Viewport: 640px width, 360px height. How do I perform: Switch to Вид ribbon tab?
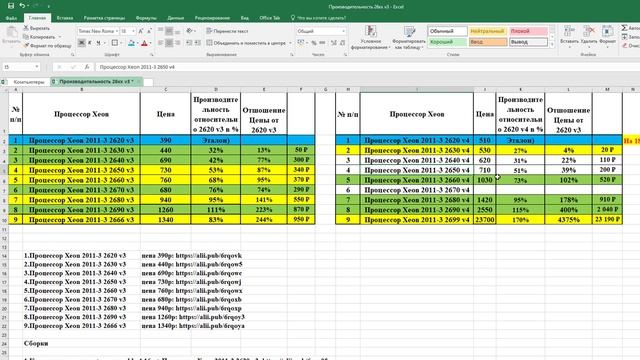coord(244,18)
